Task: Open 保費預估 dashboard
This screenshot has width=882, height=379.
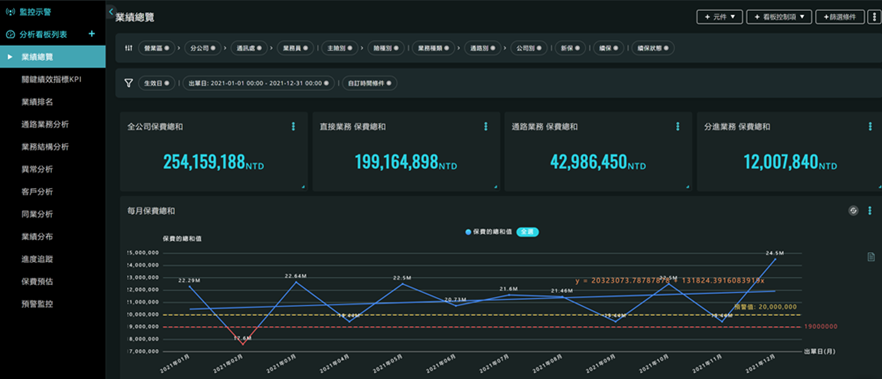Action: pos(37,281)
